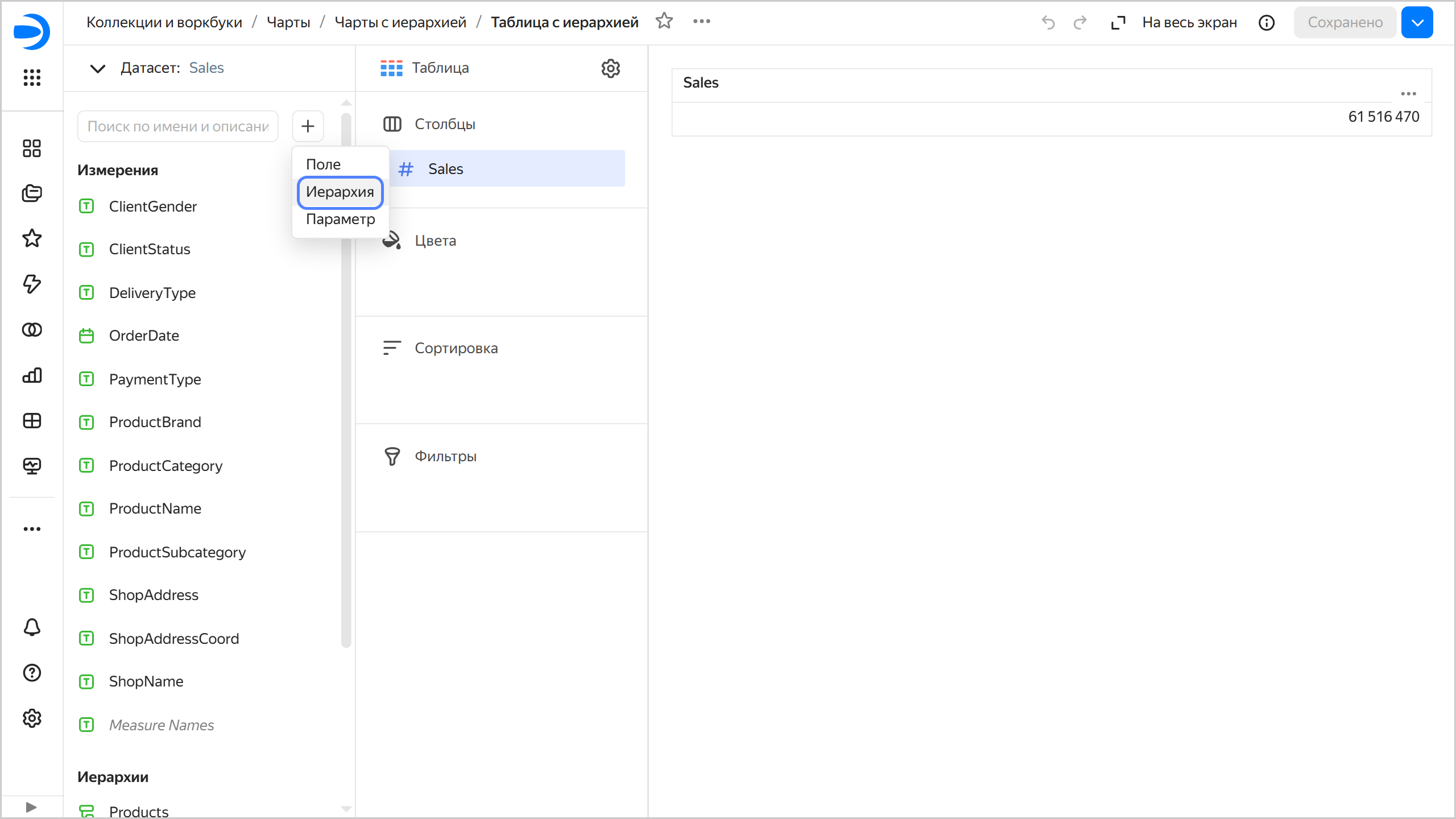Open the blue save options dropdown arrow
Viewport: 1456px width, 819px height.
(1417, 22)
